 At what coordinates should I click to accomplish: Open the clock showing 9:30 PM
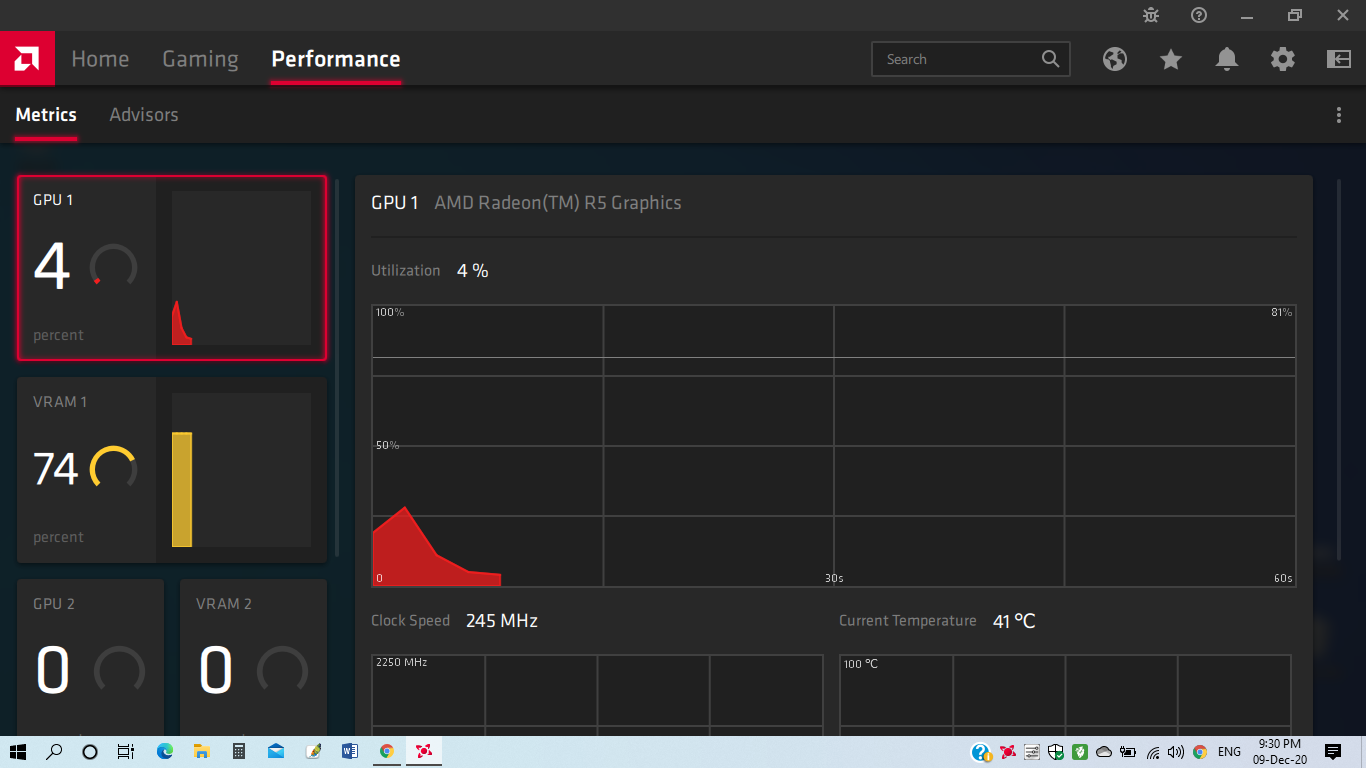1280,752
